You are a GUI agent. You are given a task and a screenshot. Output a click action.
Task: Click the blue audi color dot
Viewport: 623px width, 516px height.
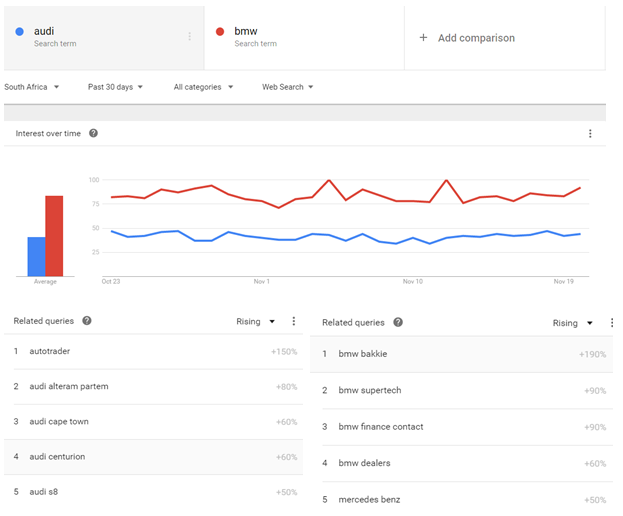[19, 31]
